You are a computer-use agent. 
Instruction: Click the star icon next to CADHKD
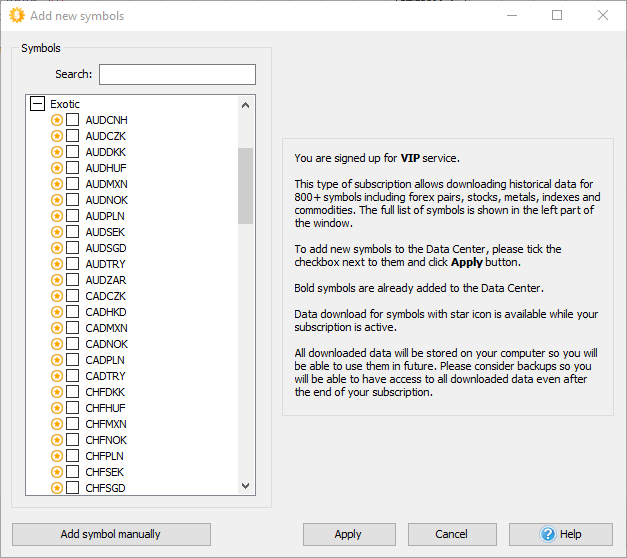pyautogui.click(x=57, y=312)
